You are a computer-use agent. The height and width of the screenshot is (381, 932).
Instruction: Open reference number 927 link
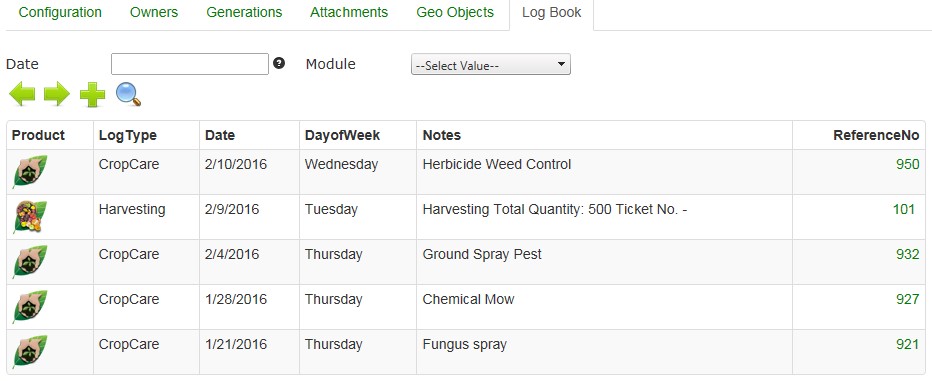pyautogui.click(x=908, y=299)
